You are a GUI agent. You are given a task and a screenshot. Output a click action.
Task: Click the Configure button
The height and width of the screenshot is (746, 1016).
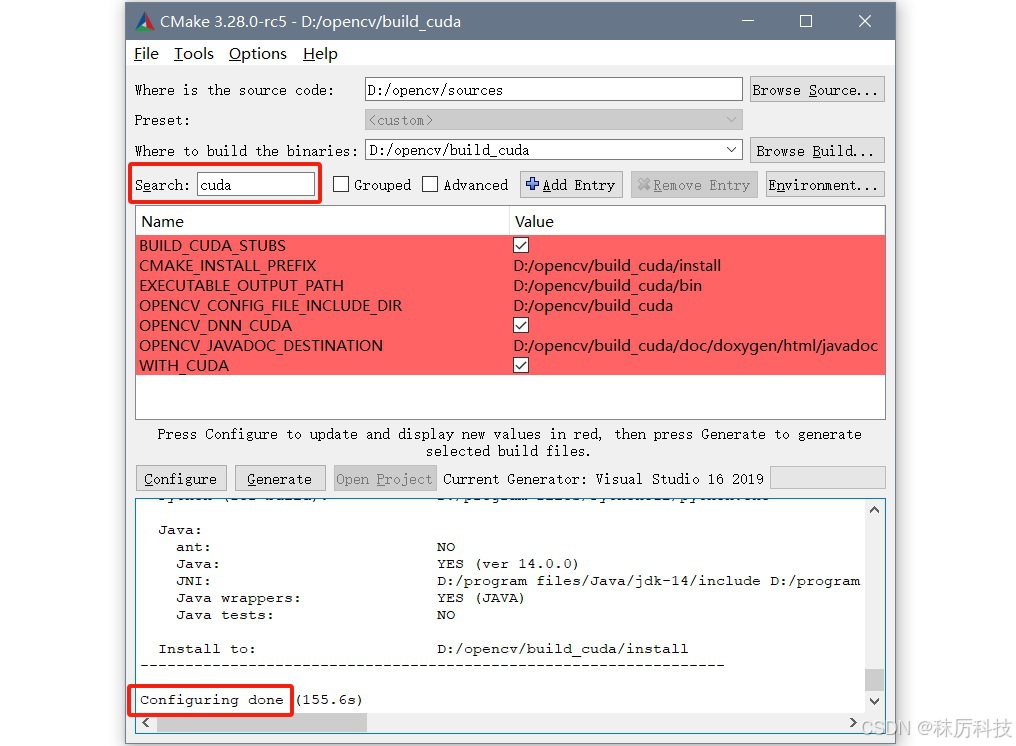pos(181,478)
